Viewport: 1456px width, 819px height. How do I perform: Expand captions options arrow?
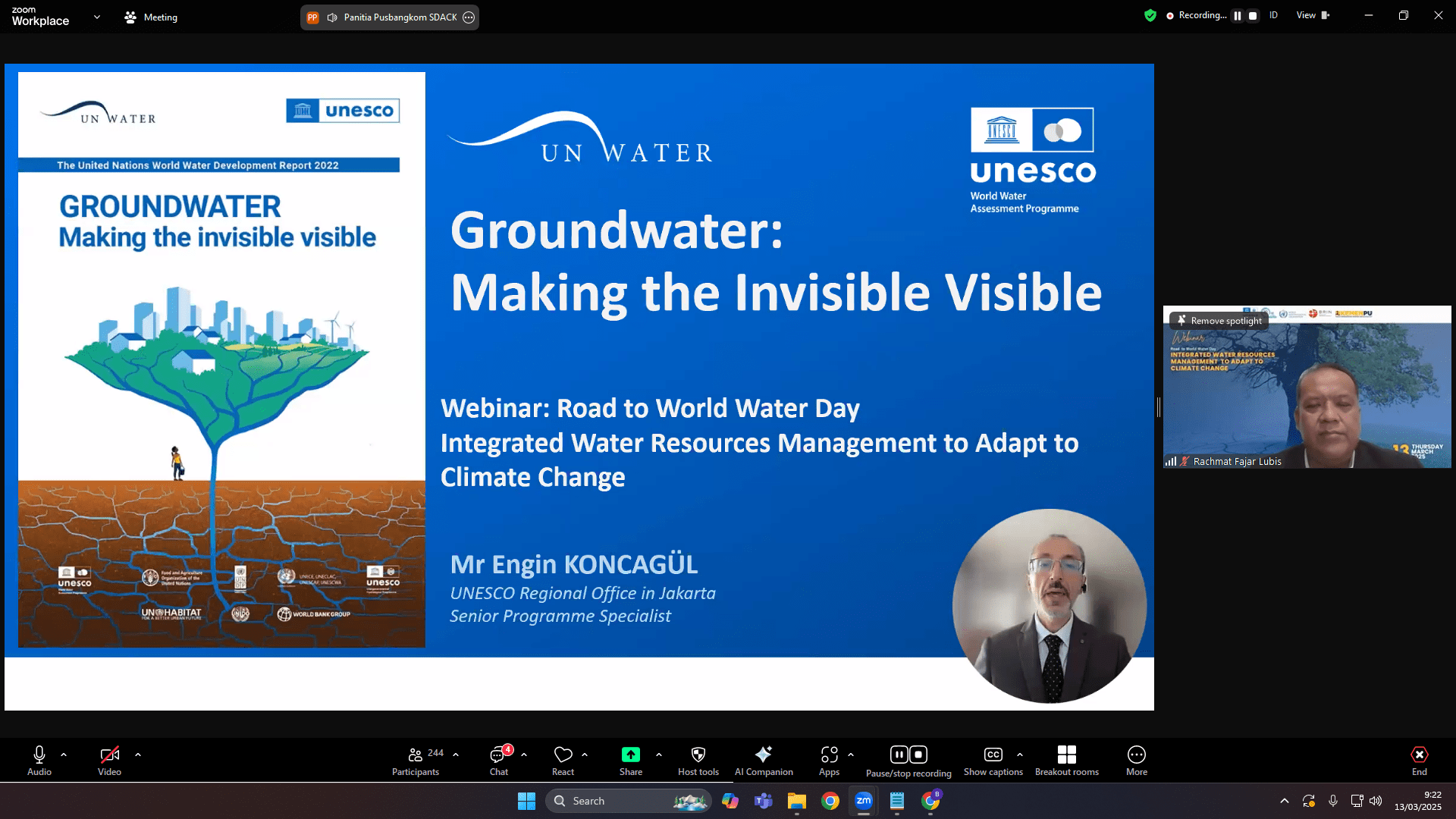pyautogui.click(x=1020, y=755)
